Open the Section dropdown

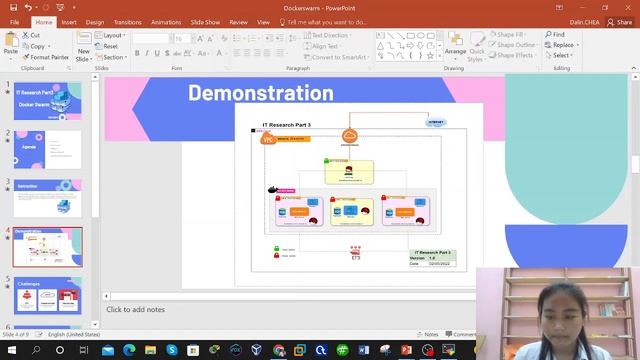pyautogui.click(x=111, y=57)
